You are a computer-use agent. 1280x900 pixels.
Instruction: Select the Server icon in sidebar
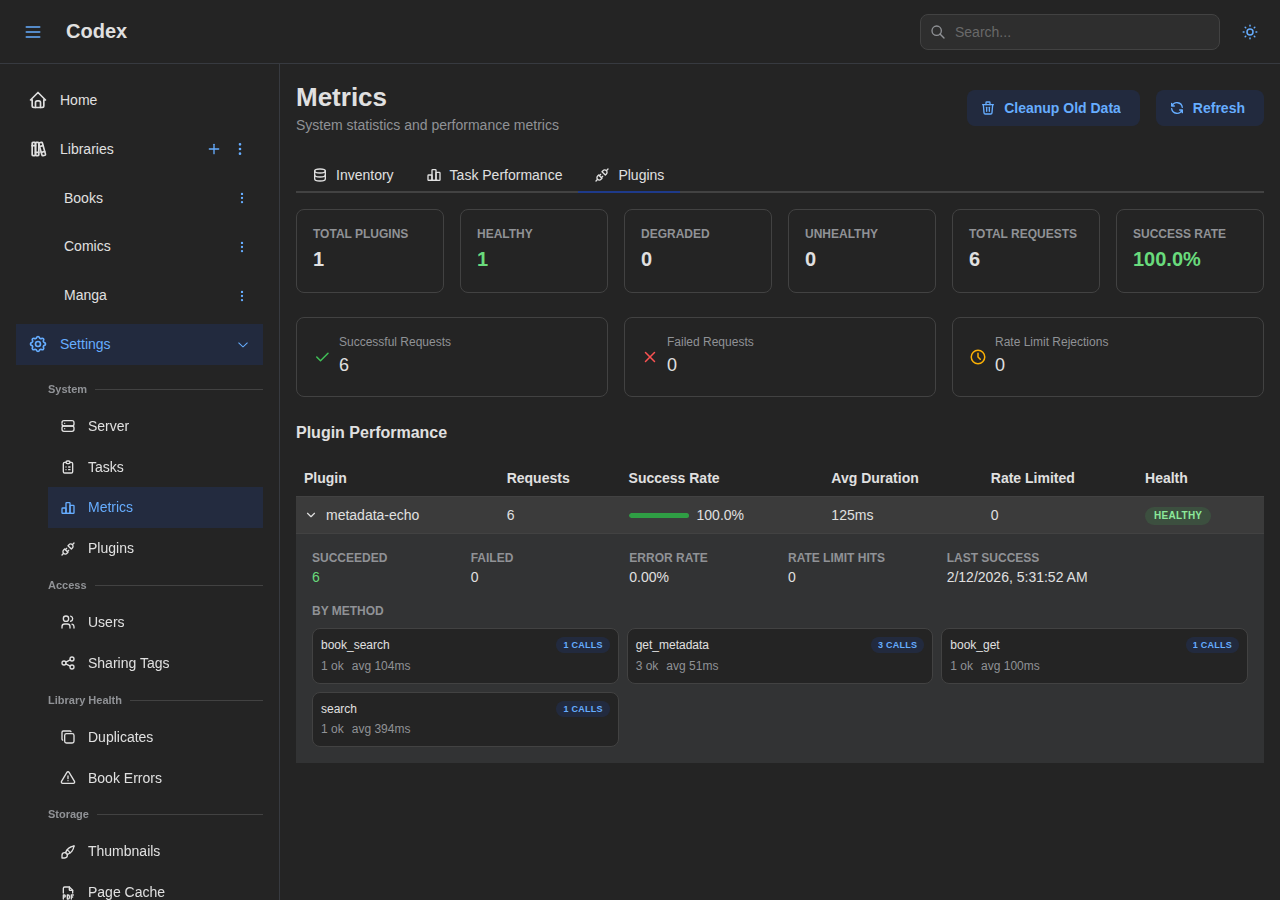[67, 426]
